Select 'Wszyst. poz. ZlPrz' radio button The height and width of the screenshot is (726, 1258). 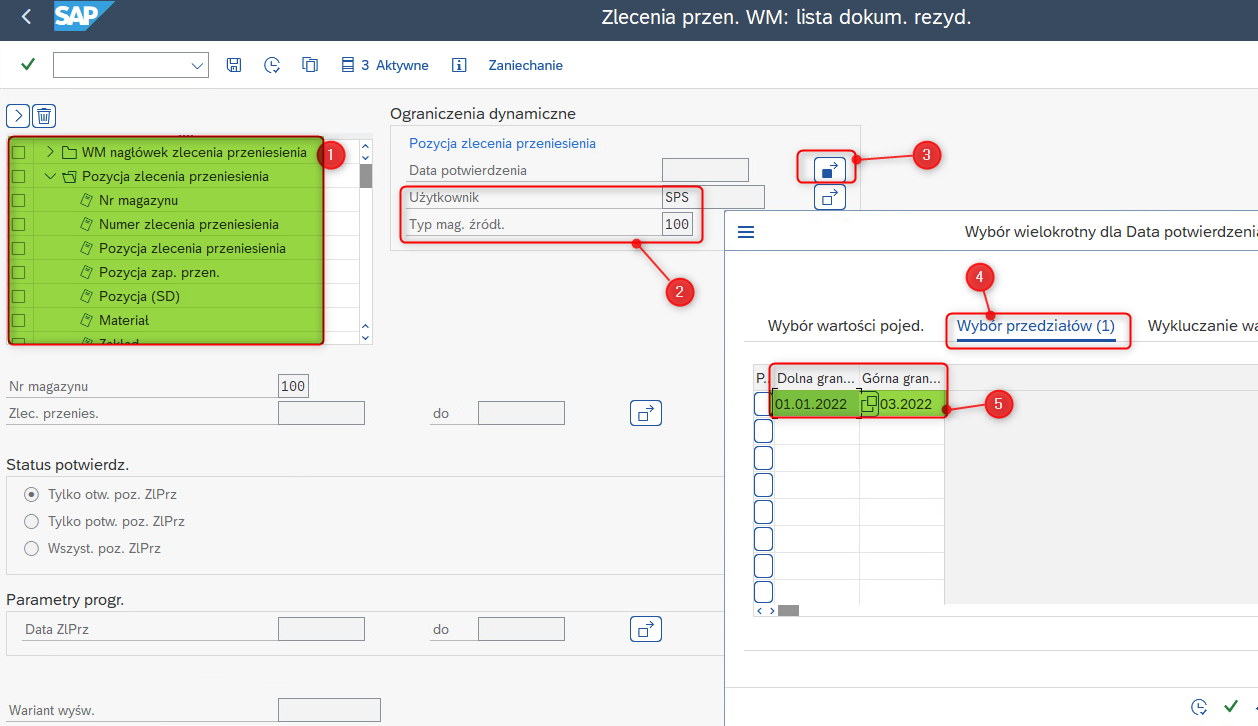pos(31,548)
